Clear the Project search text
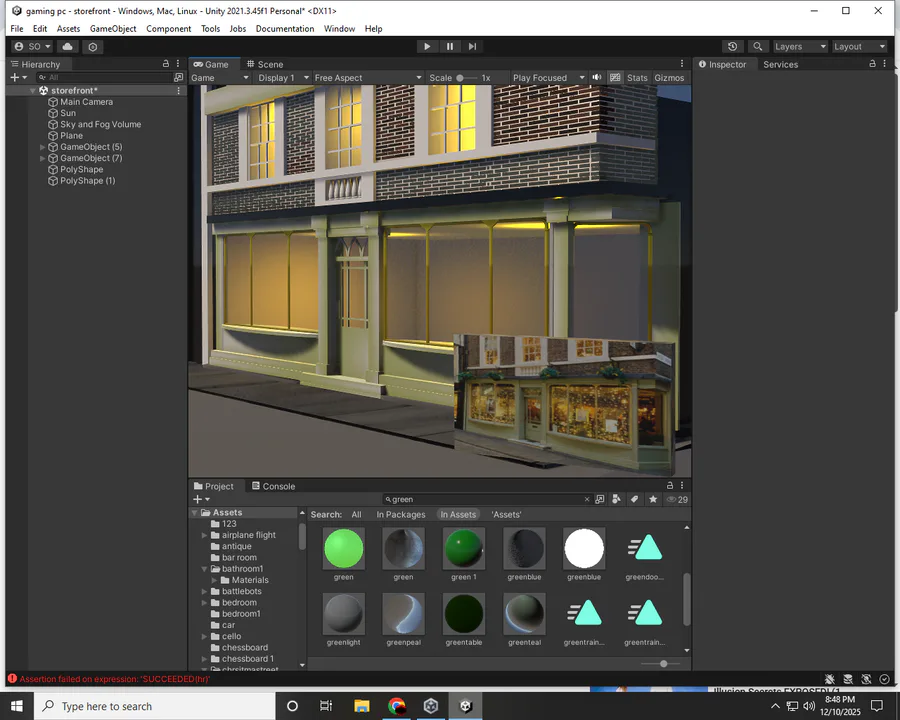Viewport: 900px width, 720px height. click(587, 500)
